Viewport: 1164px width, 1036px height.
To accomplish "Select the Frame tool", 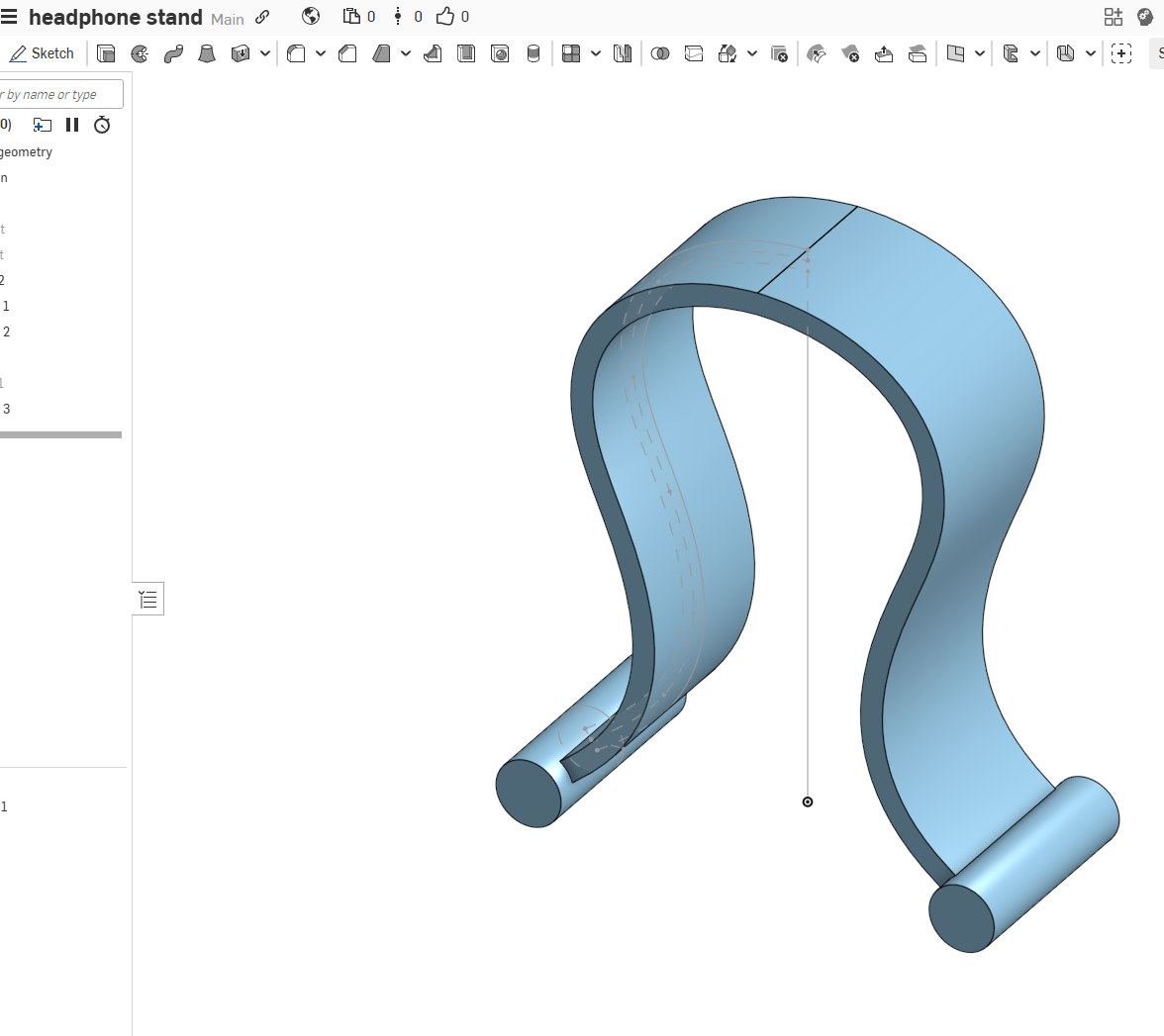I will 1011,53.
